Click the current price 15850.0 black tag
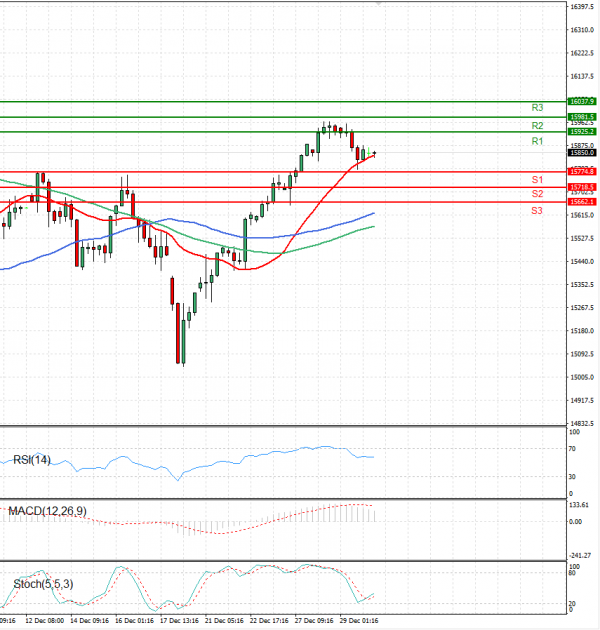This screenshot has height=630, width=600. (581, 153)
